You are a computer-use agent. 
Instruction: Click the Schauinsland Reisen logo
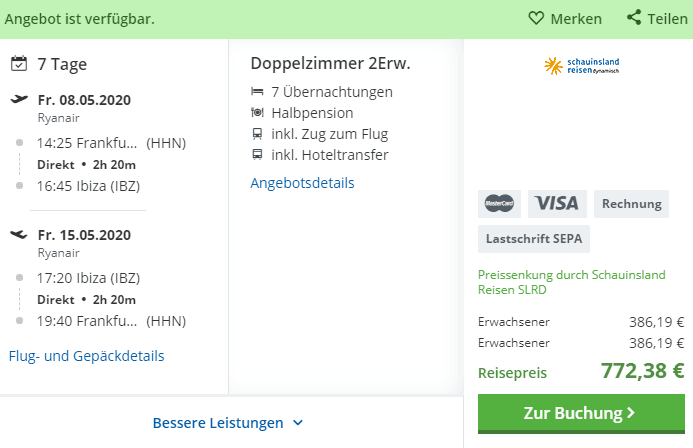pyautogui.click(x=579, y=67)
